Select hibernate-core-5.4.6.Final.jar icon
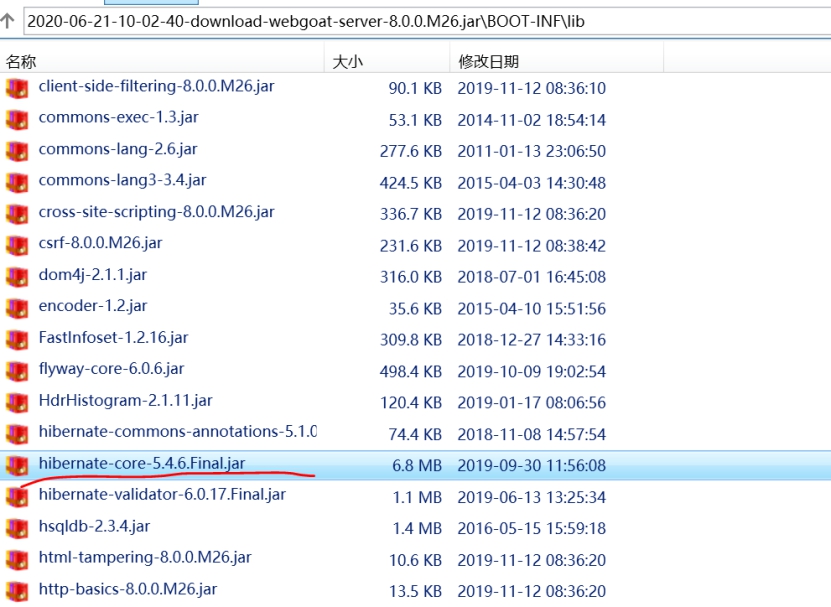Screen dimensions: 831x607 click(x=17, y=465)
